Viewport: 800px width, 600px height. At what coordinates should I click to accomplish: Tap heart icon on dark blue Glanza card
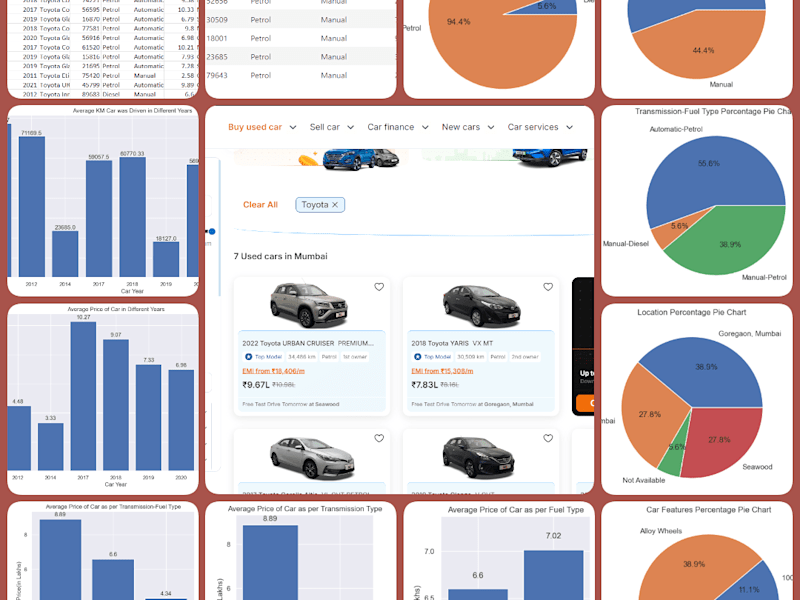tap(548, 438)
